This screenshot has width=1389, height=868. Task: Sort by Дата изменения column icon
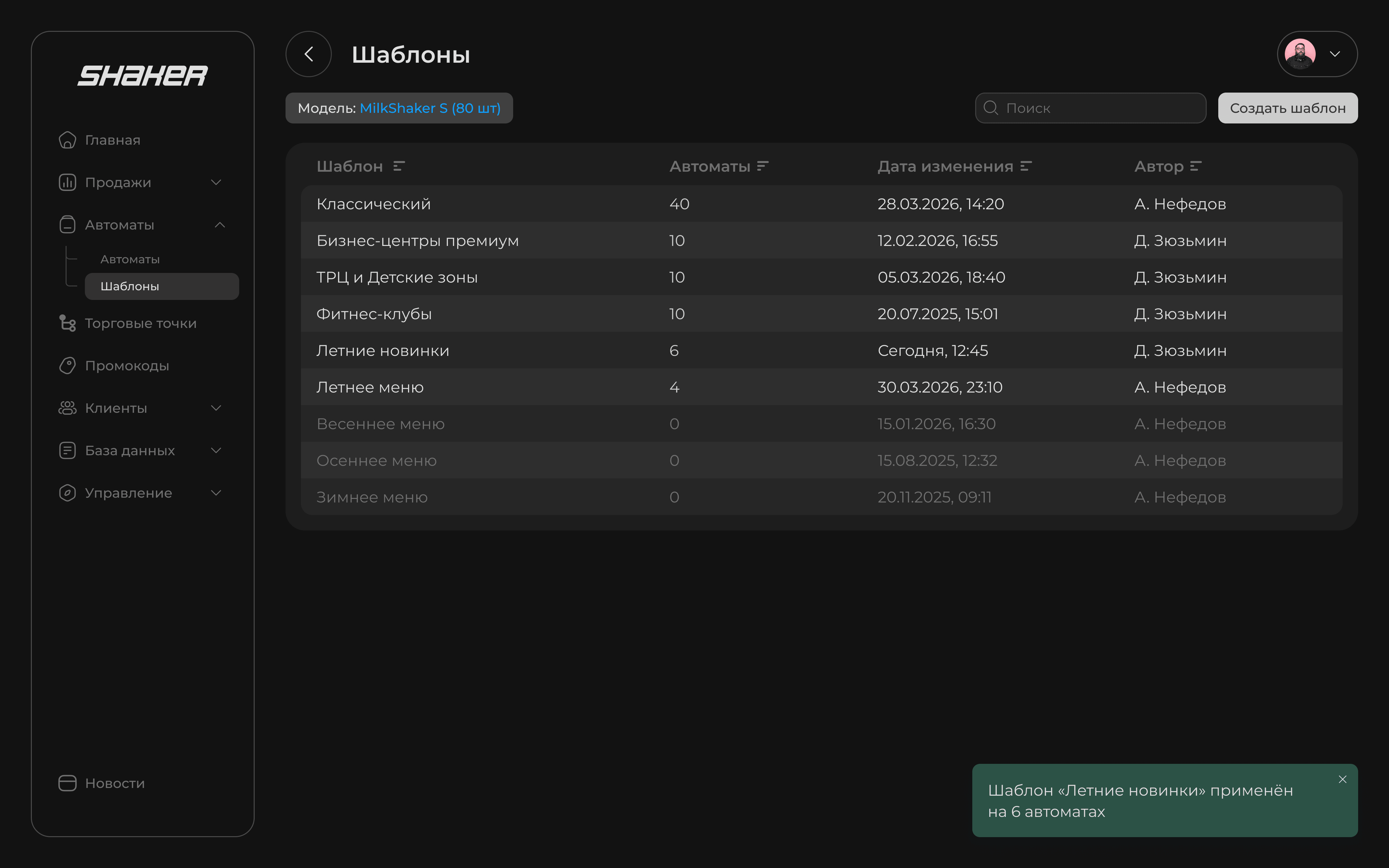pyautogui.click(x=1026, y=167)
